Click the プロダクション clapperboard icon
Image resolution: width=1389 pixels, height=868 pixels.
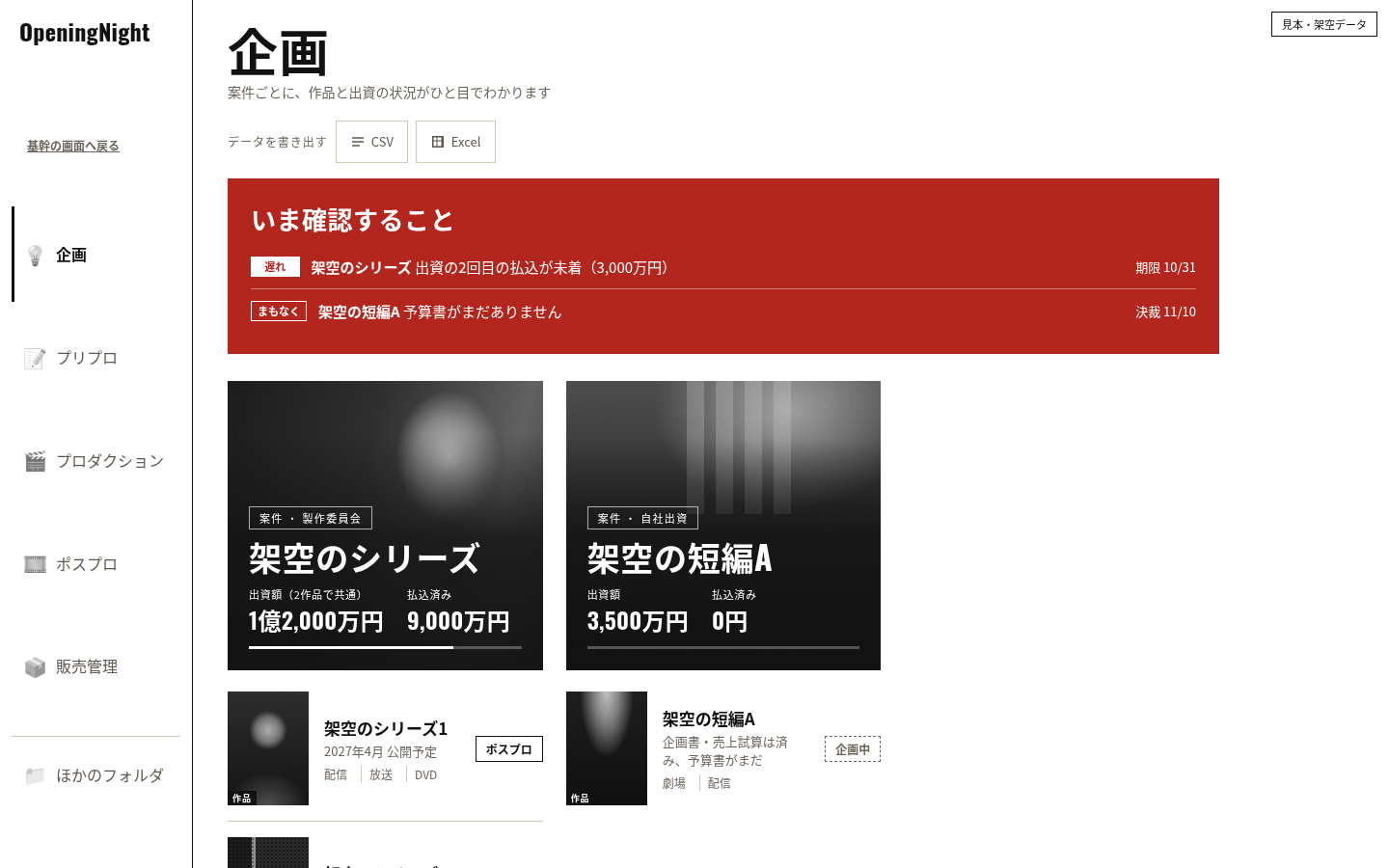pyautogui.click(x=36, y=461)
